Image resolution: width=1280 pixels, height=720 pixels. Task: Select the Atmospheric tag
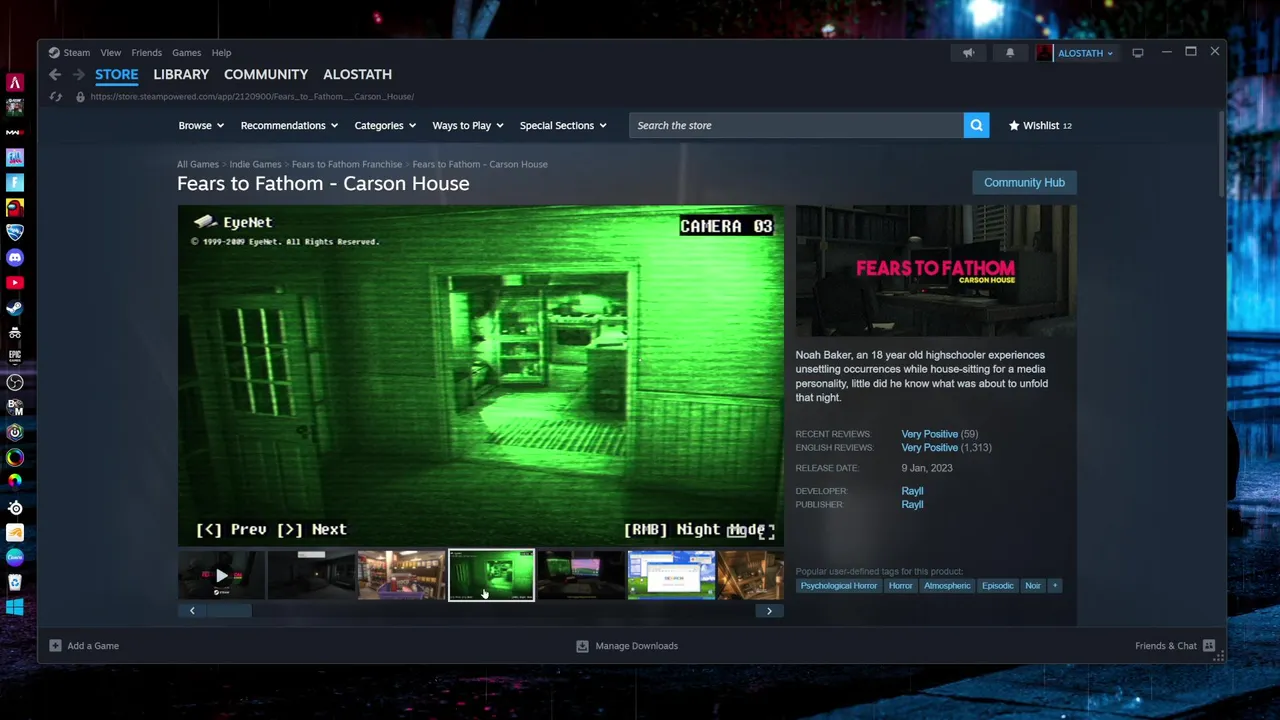[x=947, y=586]
